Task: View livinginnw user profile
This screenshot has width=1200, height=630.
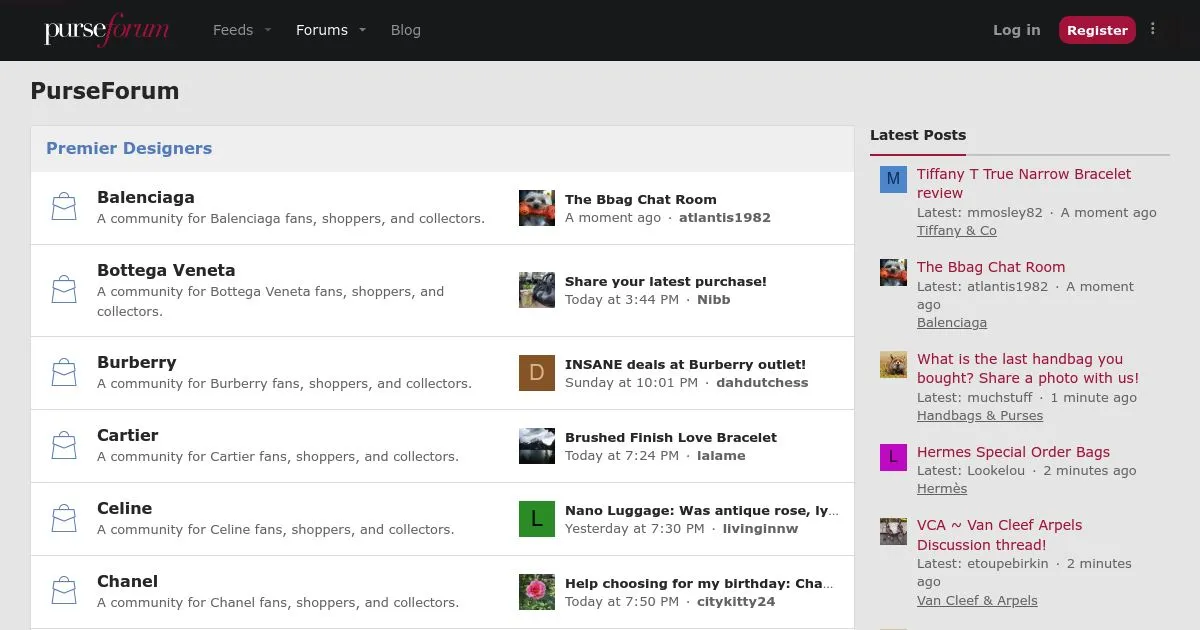Action: click(761, 528)
